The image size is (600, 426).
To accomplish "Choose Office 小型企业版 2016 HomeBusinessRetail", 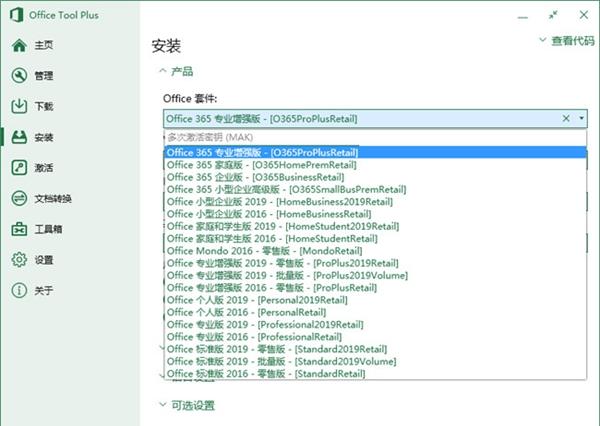I will pyautogui.click(x=375, y=214).
